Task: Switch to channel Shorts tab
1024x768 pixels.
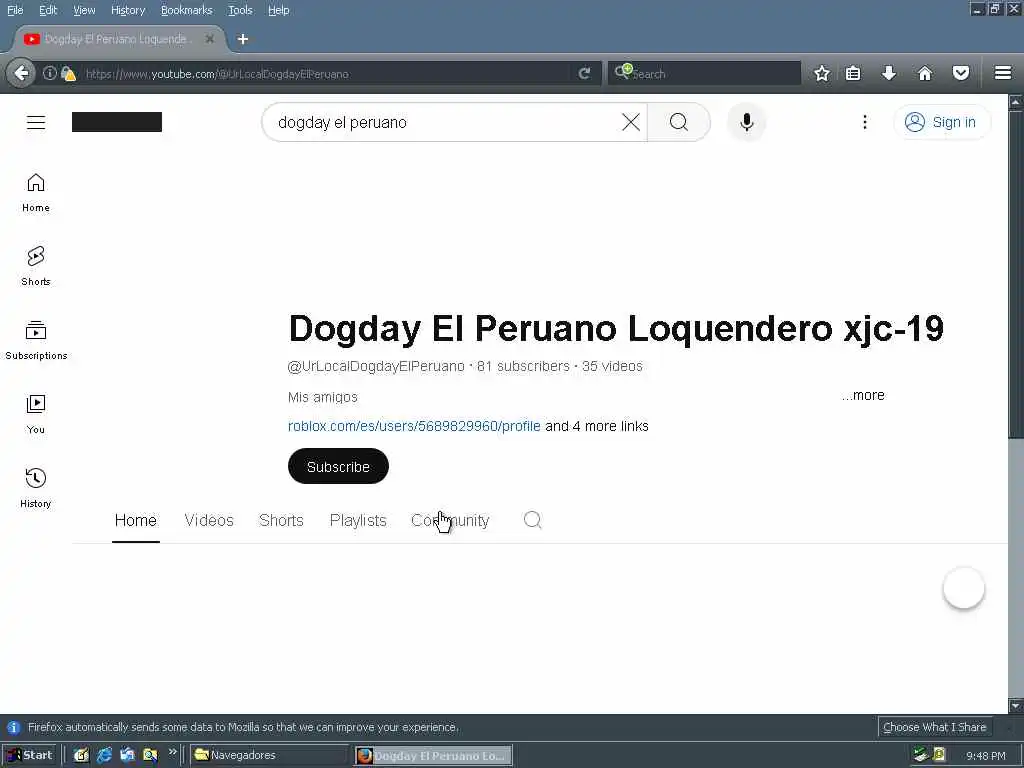Action: (x=281, y=520)
